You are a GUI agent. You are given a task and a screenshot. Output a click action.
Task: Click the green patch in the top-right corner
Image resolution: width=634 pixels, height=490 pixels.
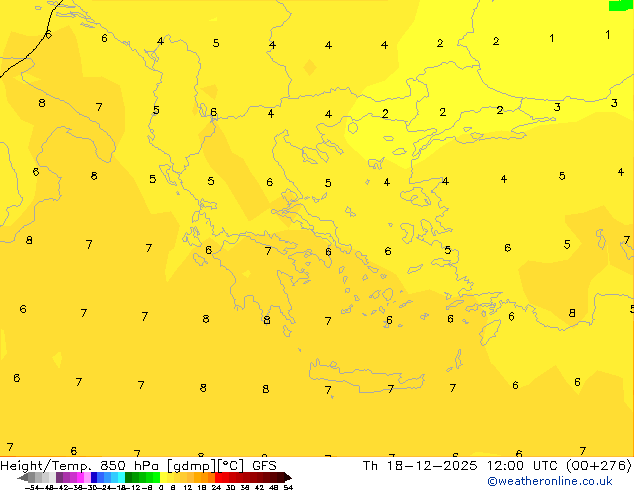tap(621, 5)
